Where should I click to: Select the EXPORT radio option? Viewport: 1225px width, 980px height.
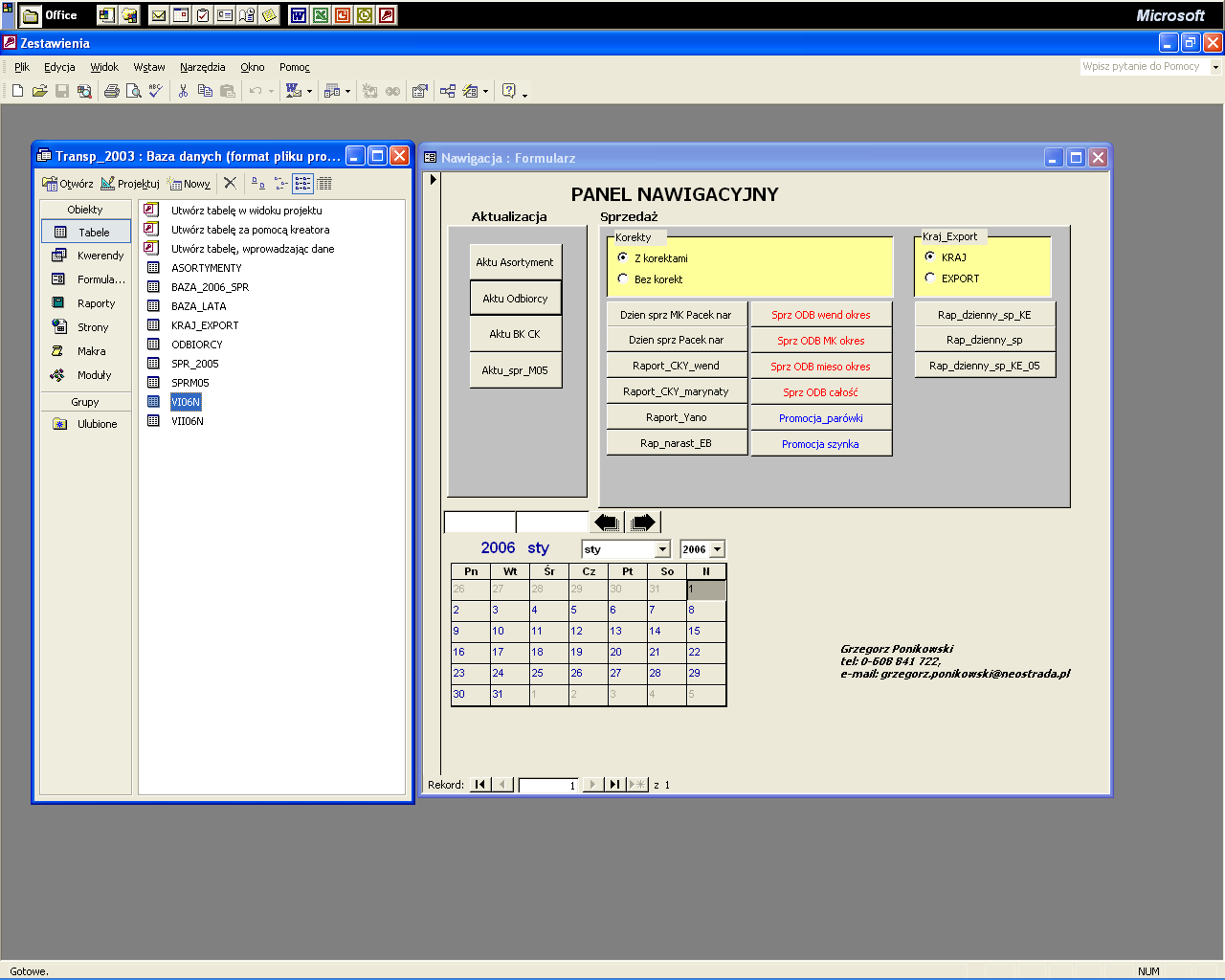pos(930,278)
